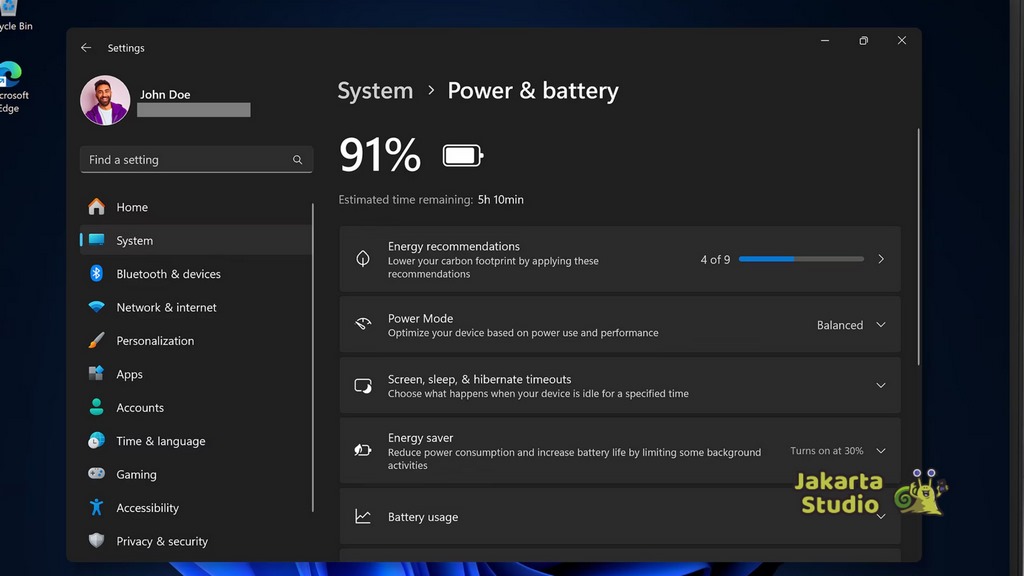Click the Find a setting search box
This screenshot has height=576, width=1024.
185,160
